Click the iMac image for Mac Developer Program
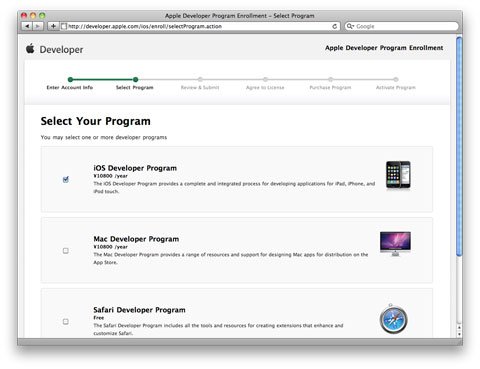Image resolution: width=480 pixels, height=369 pixels. click(395, 244)
